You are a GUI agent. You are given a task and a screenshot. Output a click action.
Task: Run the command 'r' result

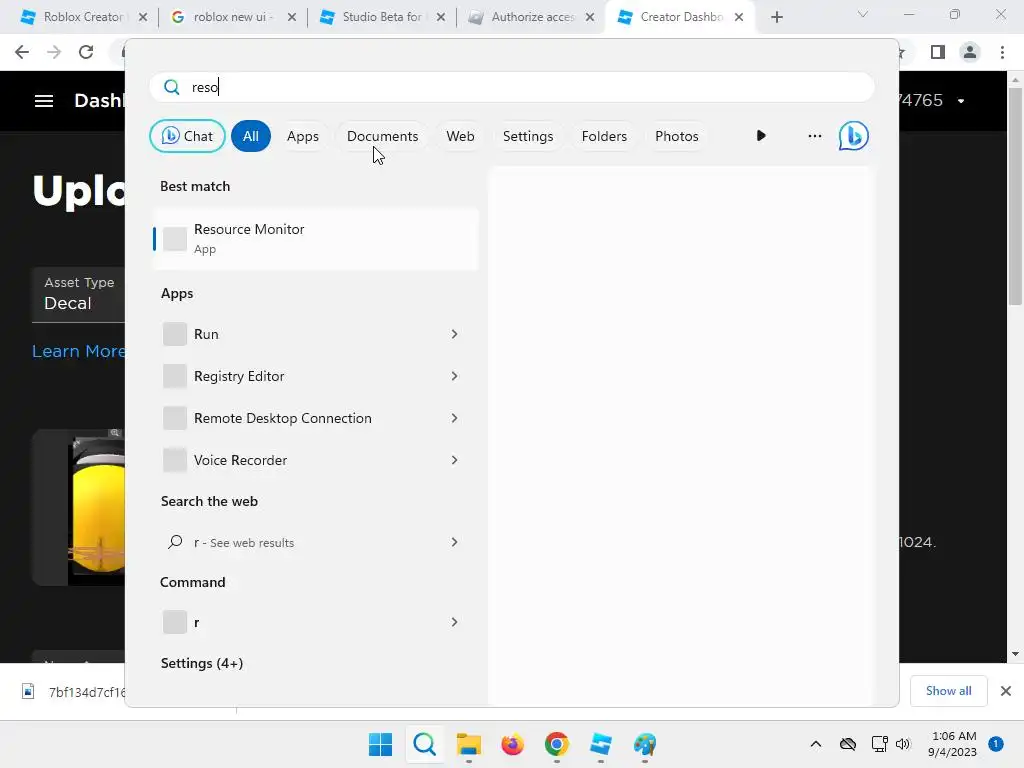316,622
